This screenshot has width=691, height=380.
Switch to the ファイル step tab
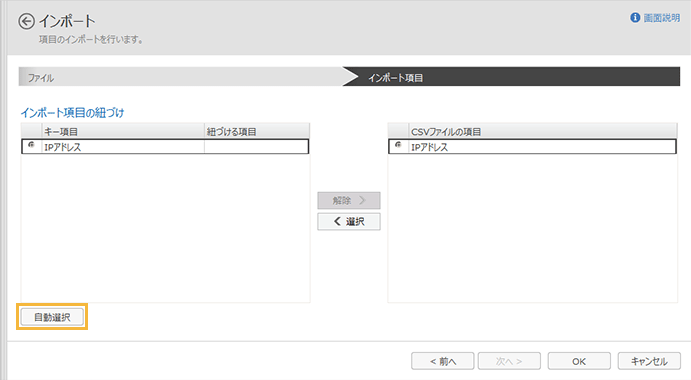181,77
